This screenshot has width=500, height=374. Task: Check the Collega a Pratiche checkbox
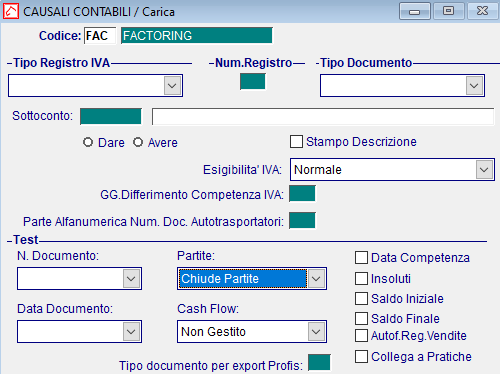click(361, 357)
